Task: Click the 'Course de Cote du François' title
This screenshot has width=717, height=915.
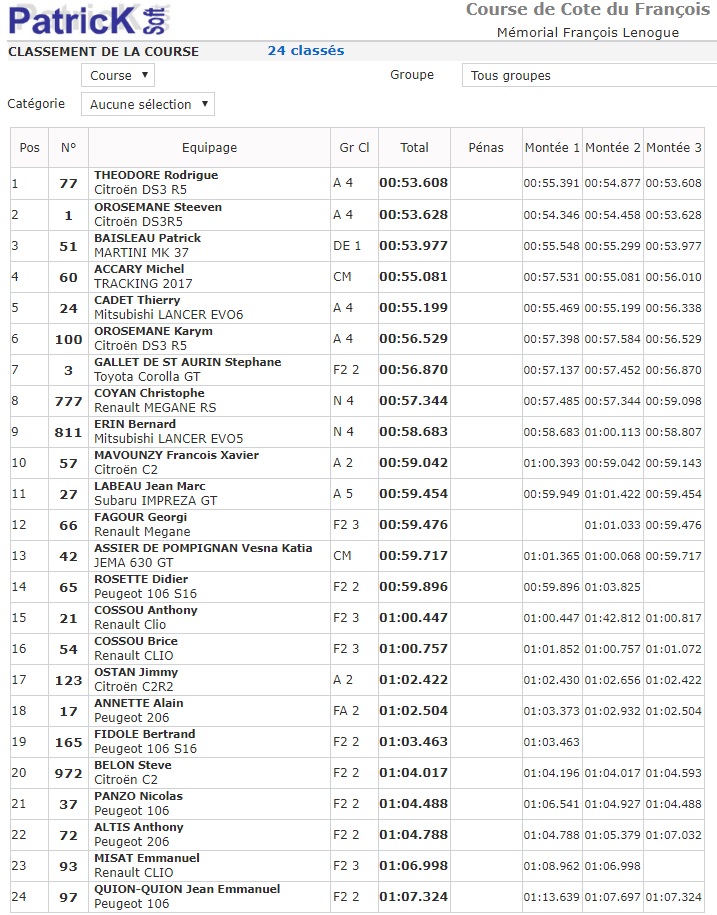Action: [588, 10]
